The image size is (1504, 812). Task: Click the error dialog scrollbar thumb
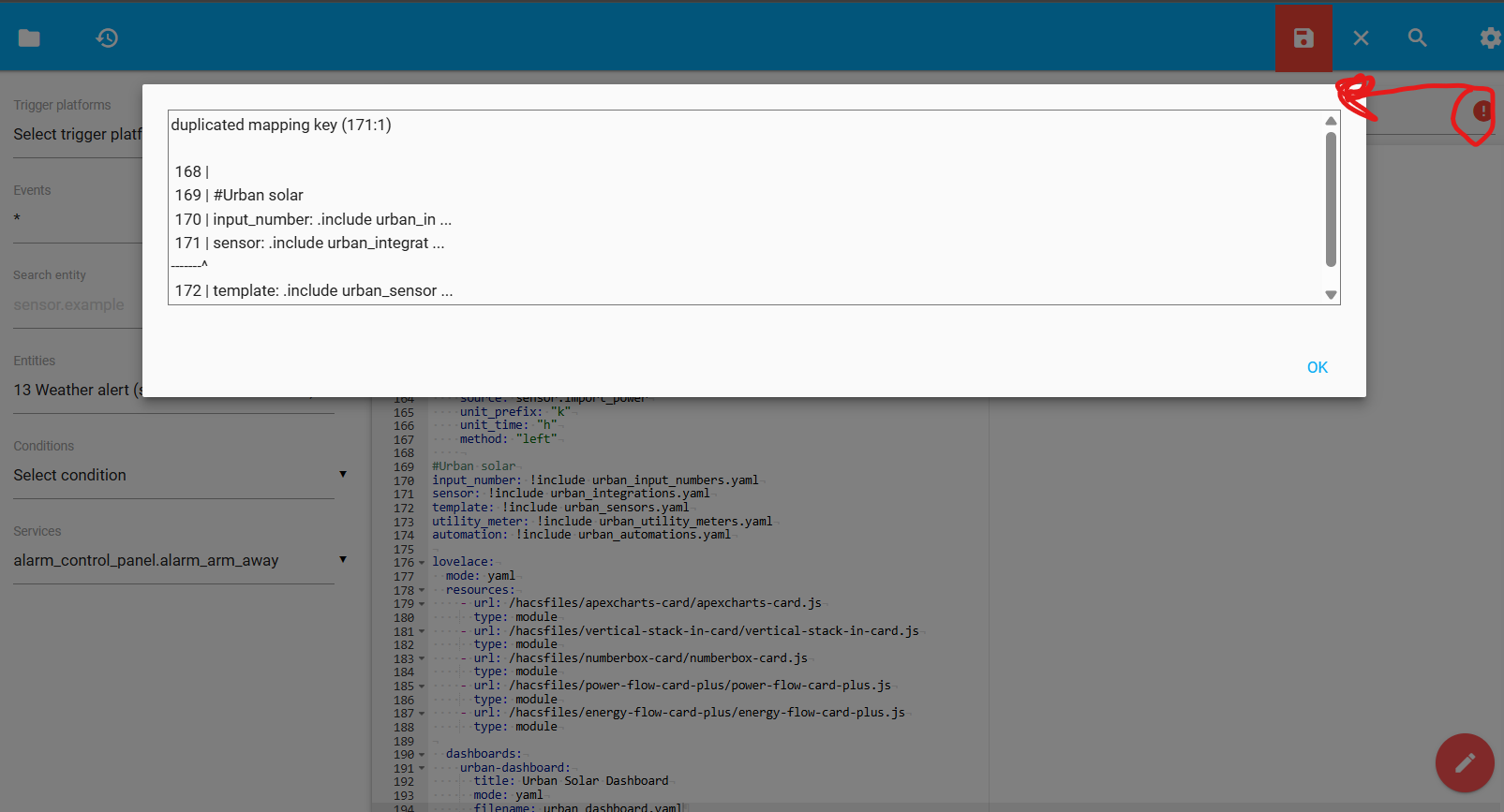click(x=1330, y=199)
